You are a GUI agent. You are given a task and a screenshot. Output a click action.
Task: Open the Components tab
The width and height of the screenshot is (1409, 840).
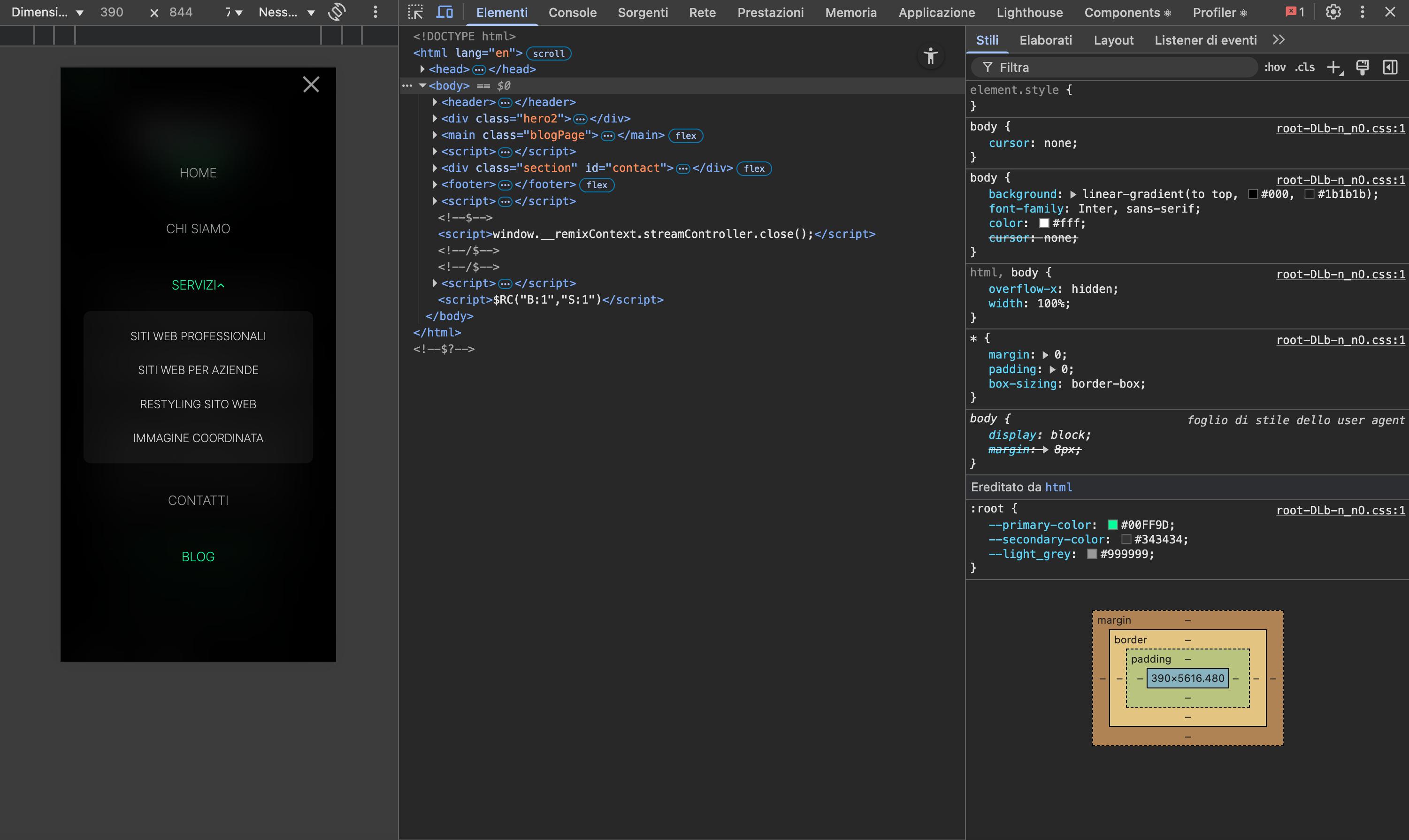click(x=1128, y=13)
